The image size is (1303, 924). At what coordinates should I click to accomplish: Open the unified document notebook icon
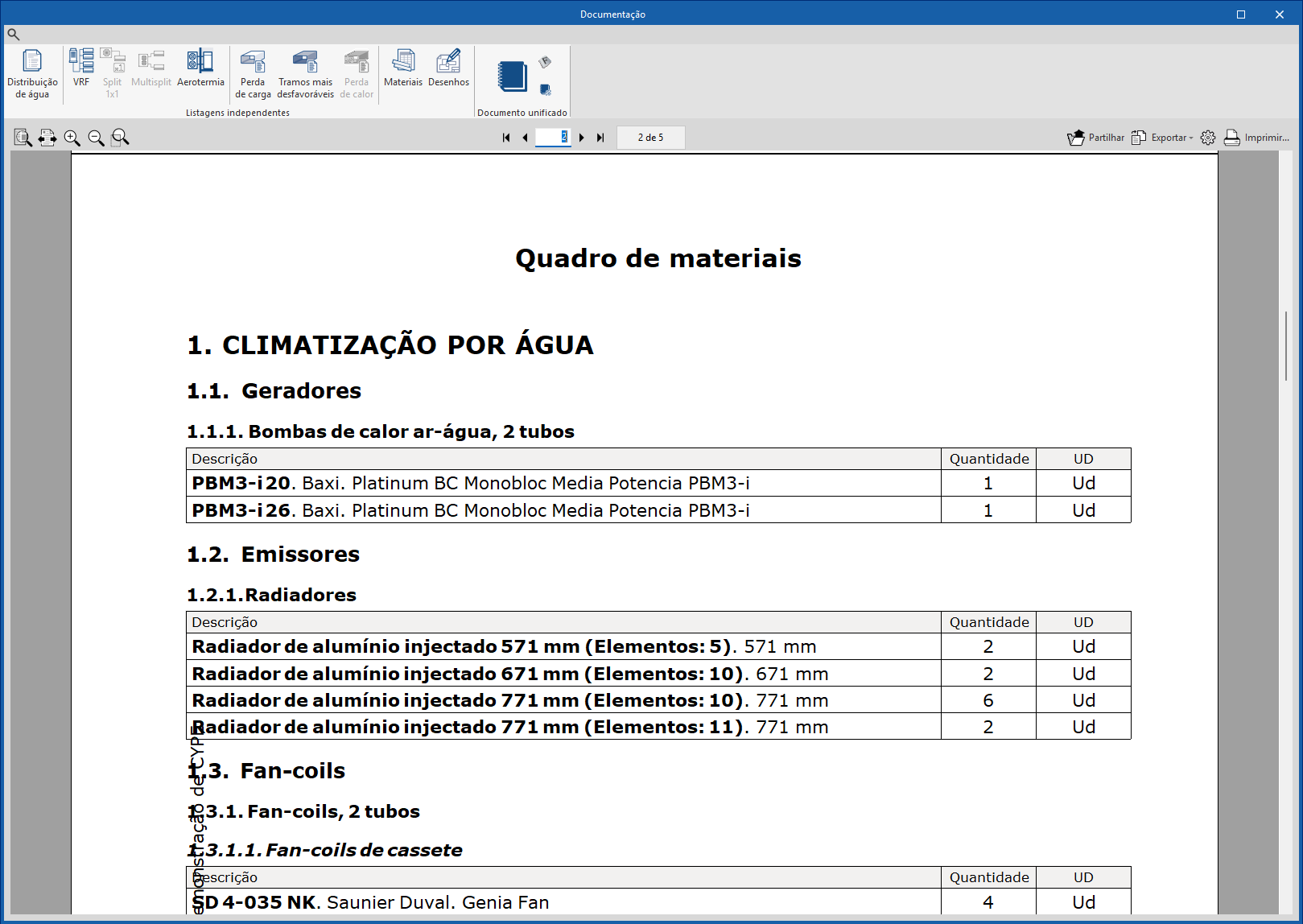512,76
